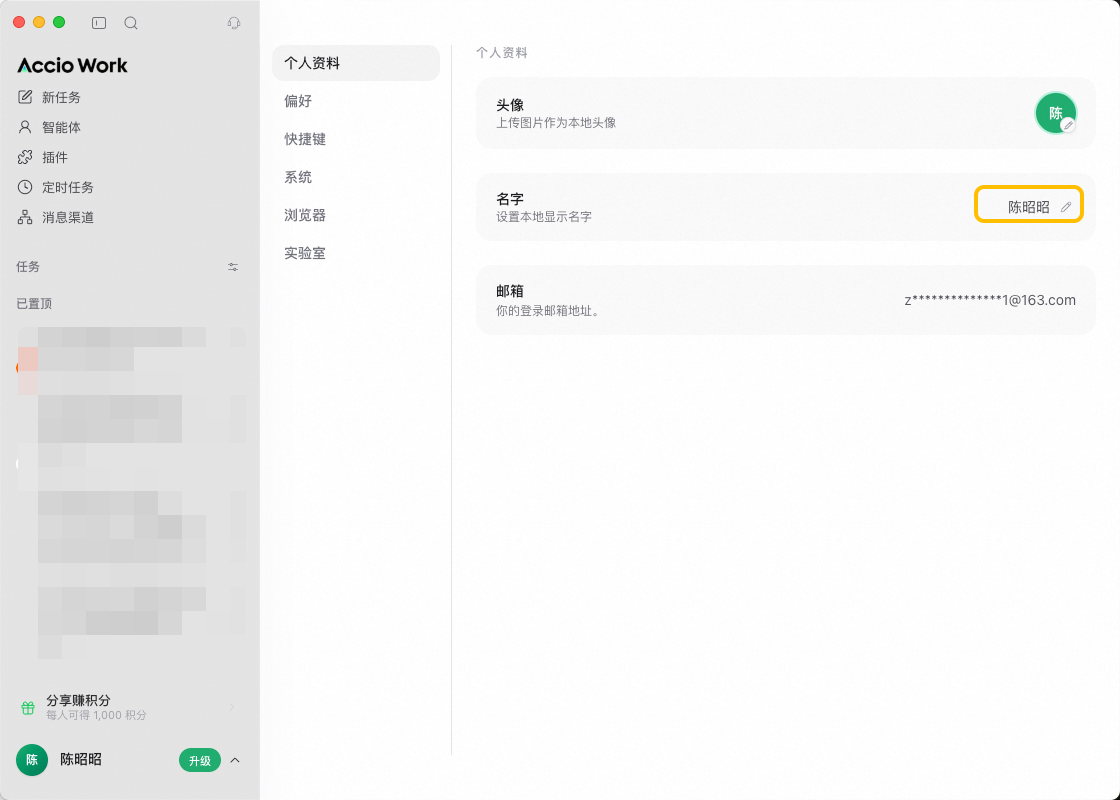Screen dimensions: 1120x800
Task: Click the gift icon for sharing points
Action: point(28,708)
